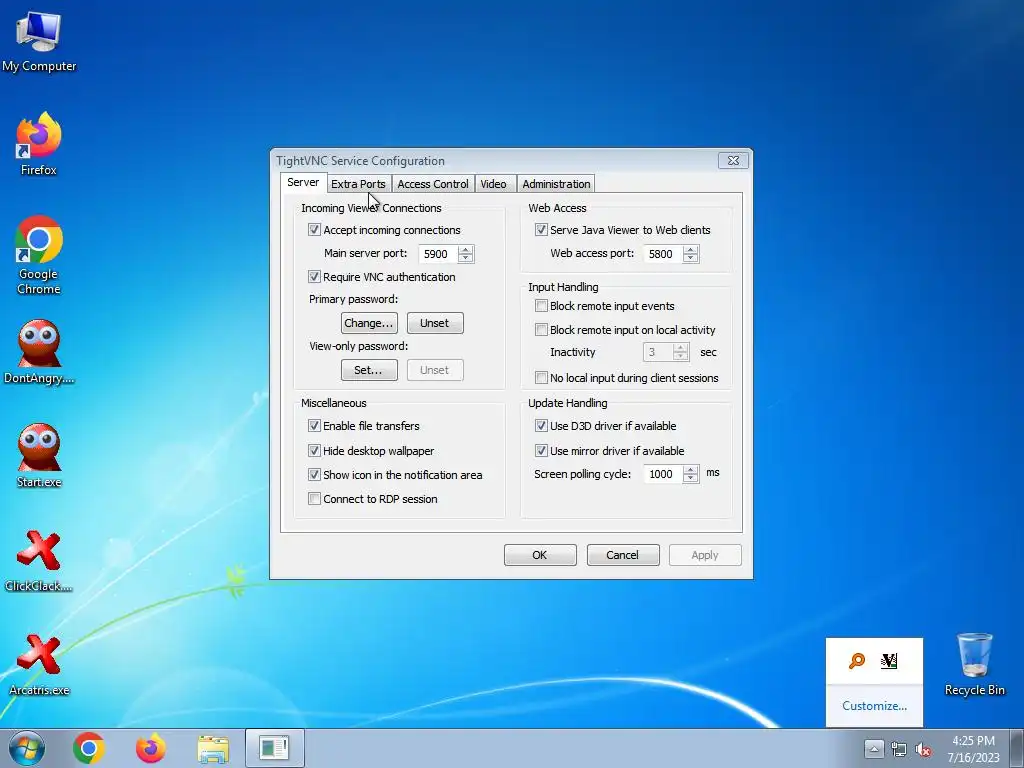Image resolution: width=1024 pixels, height=768 pixels.
Task: Click TightVNC configuration taskbar item
Action: point(274,748)
